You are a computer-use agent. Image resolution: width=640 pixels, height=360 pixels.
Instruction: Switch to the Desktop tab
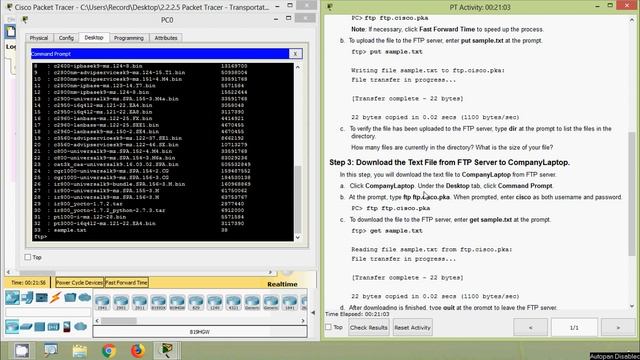click(x=94, y=38)
